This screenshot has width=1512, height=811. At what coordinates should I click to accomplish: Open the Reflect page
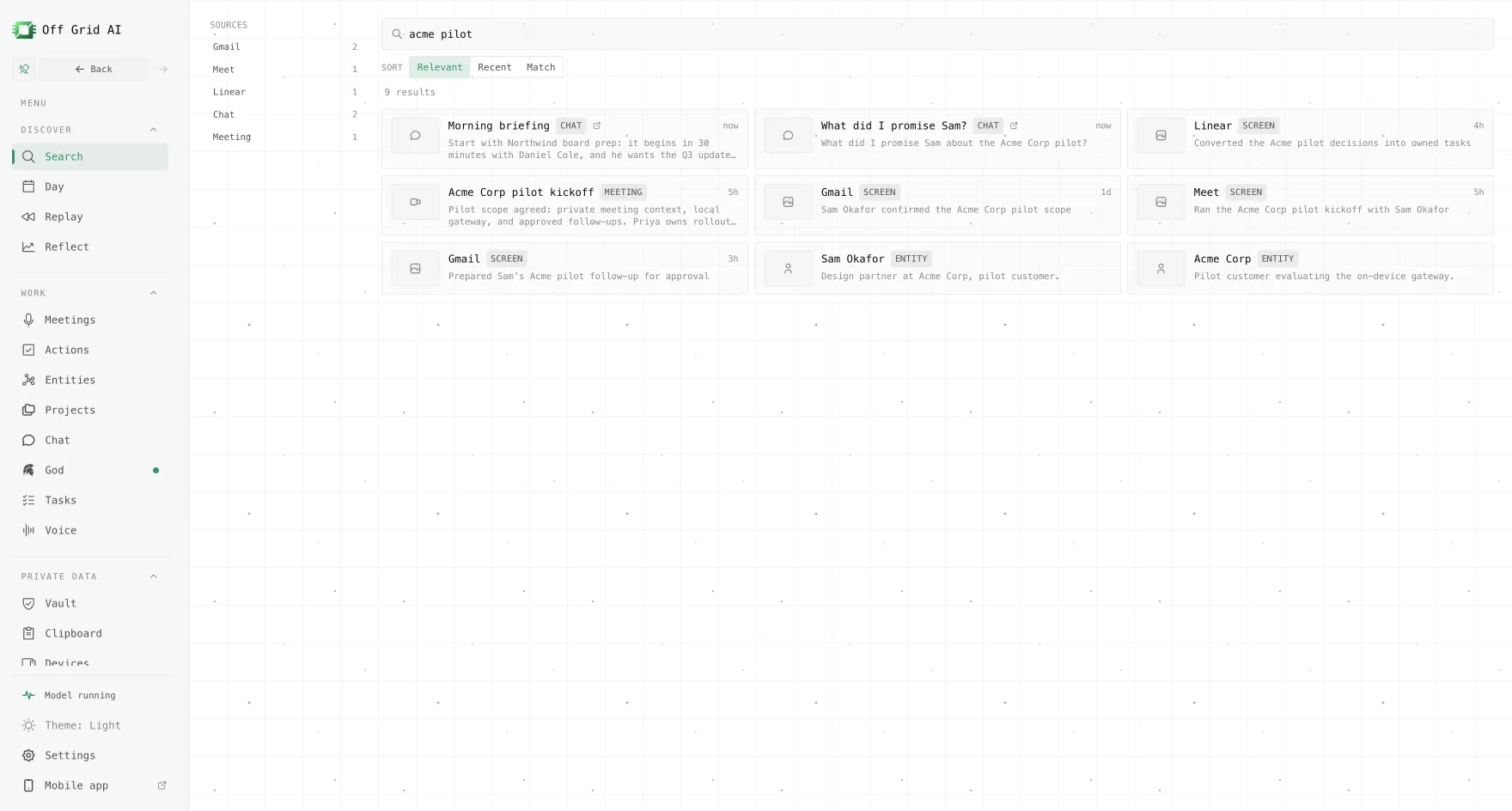[x=90, y=247]
